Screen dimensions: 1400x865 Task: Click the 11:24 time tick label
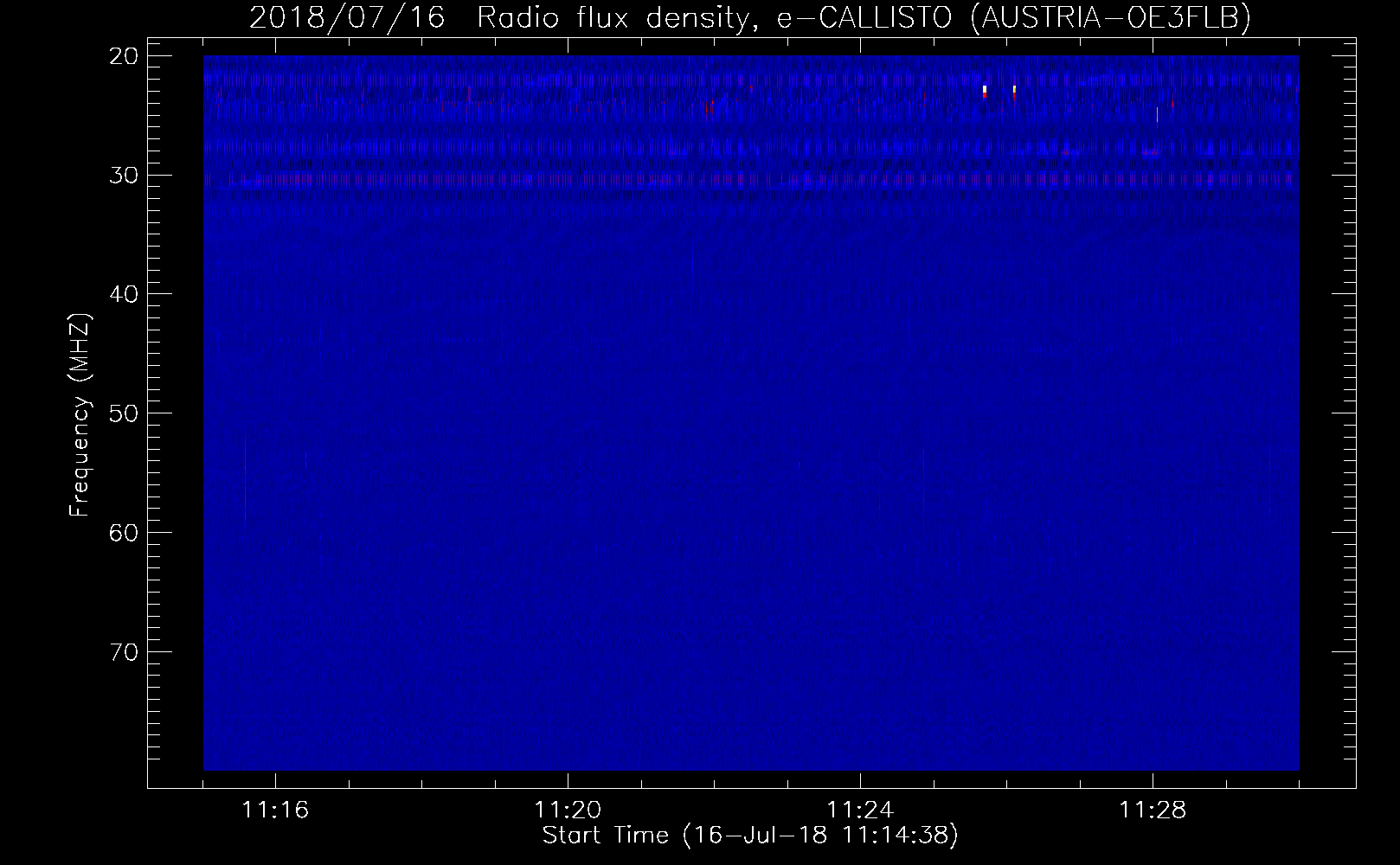(861, 811)
